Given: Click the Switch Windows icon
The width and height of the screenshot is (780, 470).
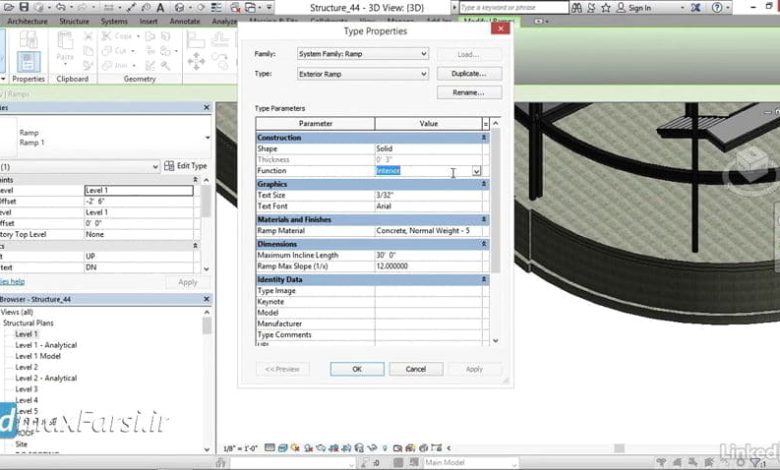Looking at the screenshot, I should tap(250, 7).
